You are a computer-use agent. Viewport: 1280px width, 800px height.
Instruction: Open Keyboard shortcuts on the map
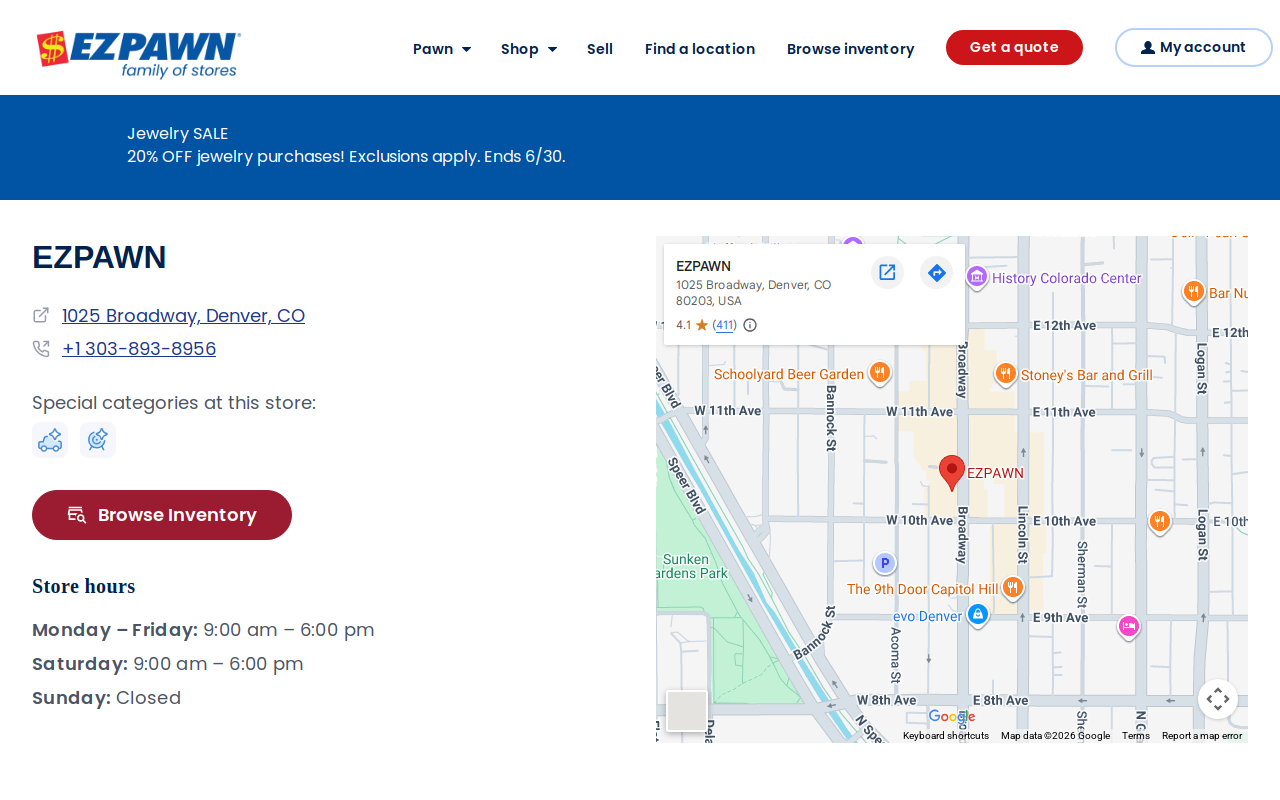(946, 736)
